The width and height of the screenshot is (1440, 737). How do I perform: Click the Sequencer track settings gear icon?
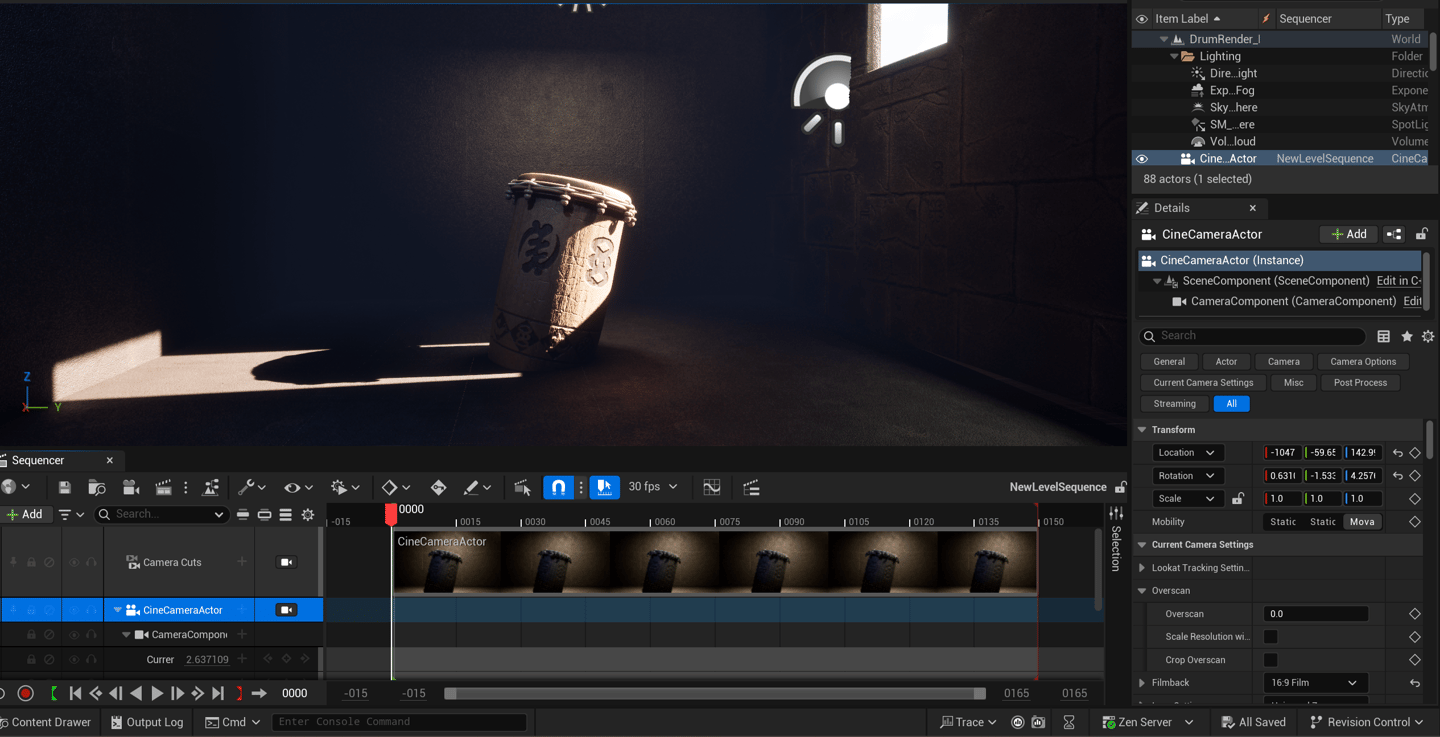point(308,515)
